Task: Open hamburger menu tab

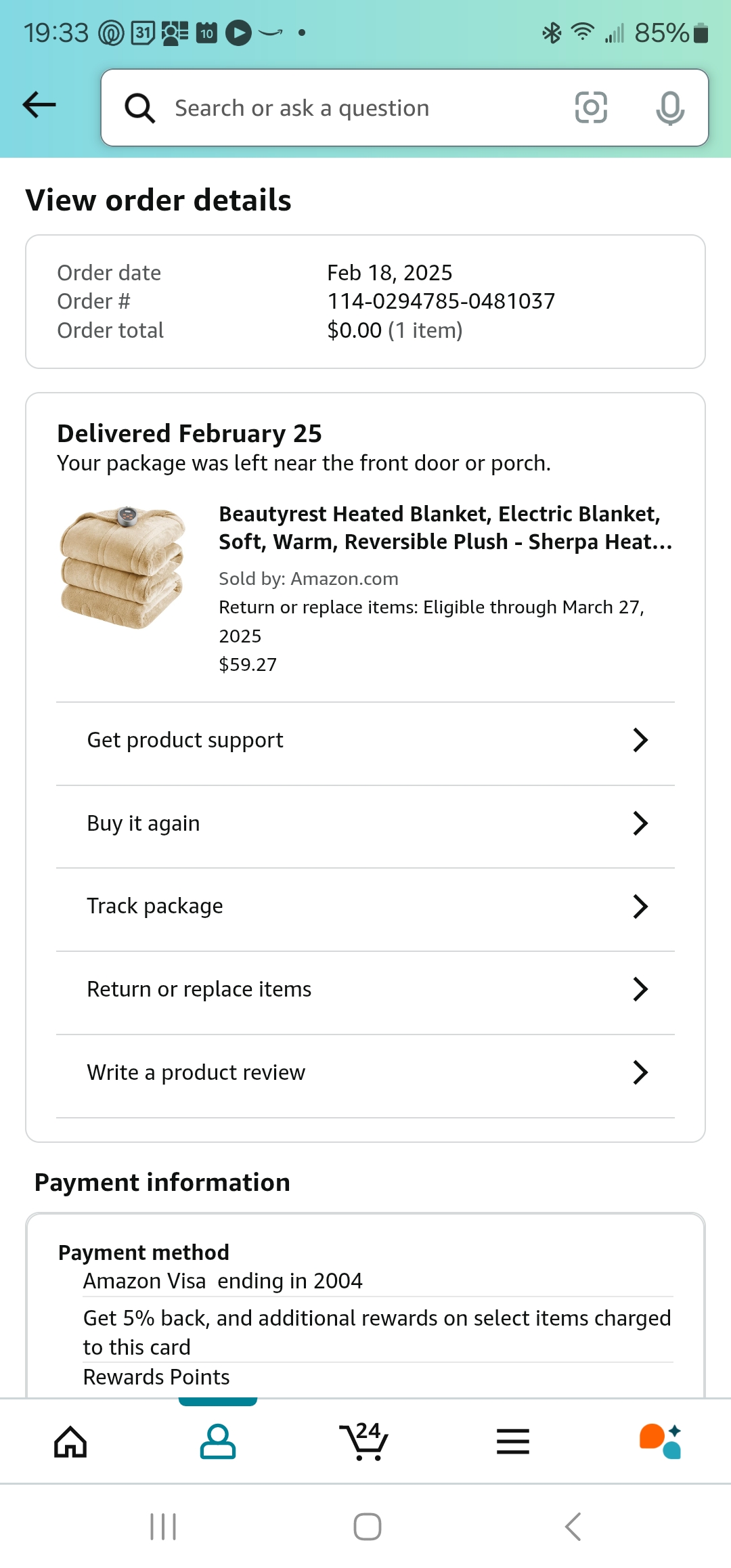Action: pyautogui.click(x=513, y=1441)
